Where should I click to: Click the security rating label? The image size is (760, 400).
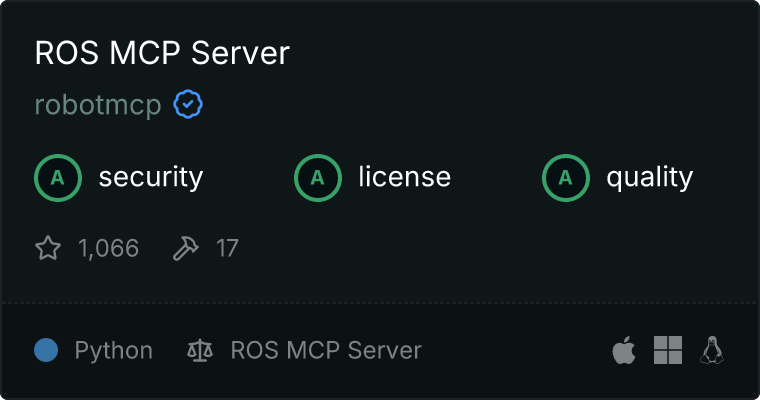(150, 178)
